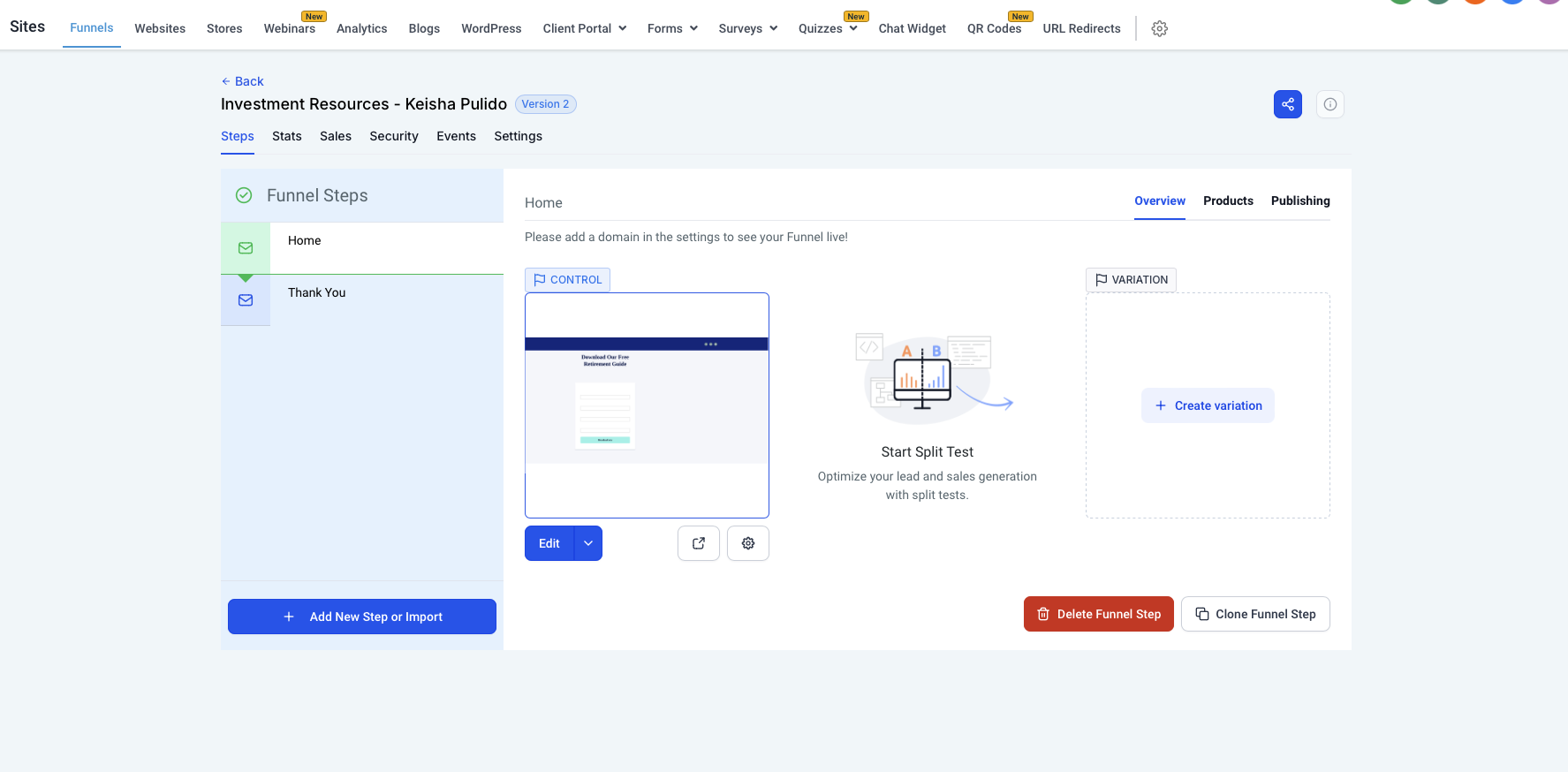
Task: Expand the Forms menu
Action: tap(672, 28)
